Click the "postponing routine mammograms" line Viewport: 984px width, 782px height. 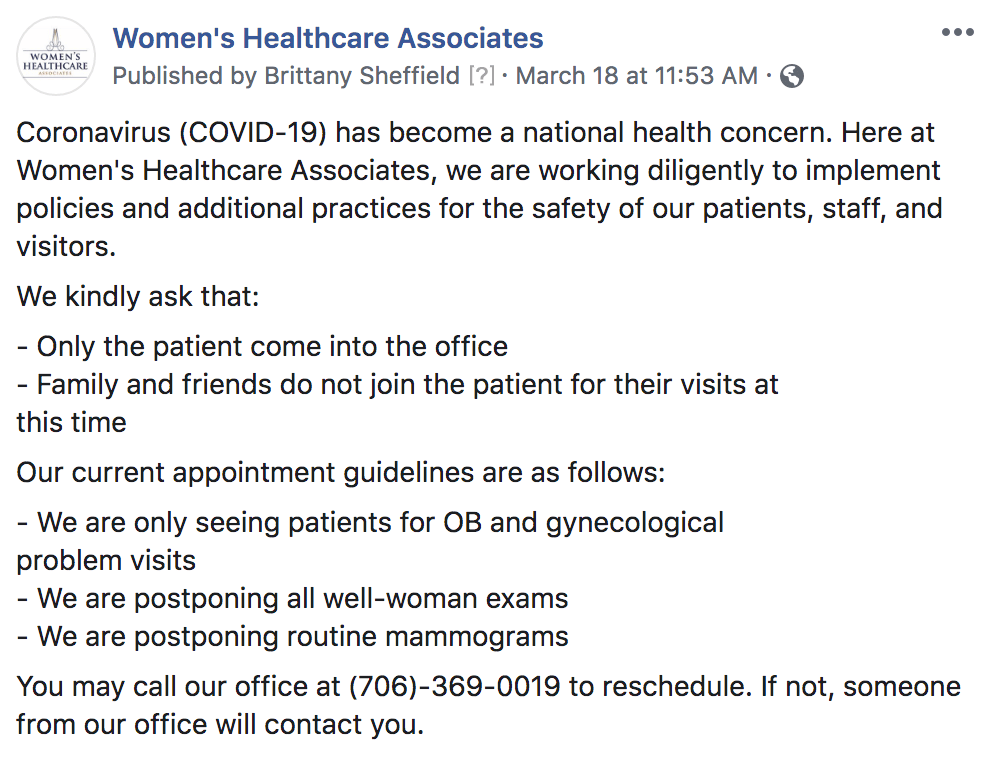(292, 636)
